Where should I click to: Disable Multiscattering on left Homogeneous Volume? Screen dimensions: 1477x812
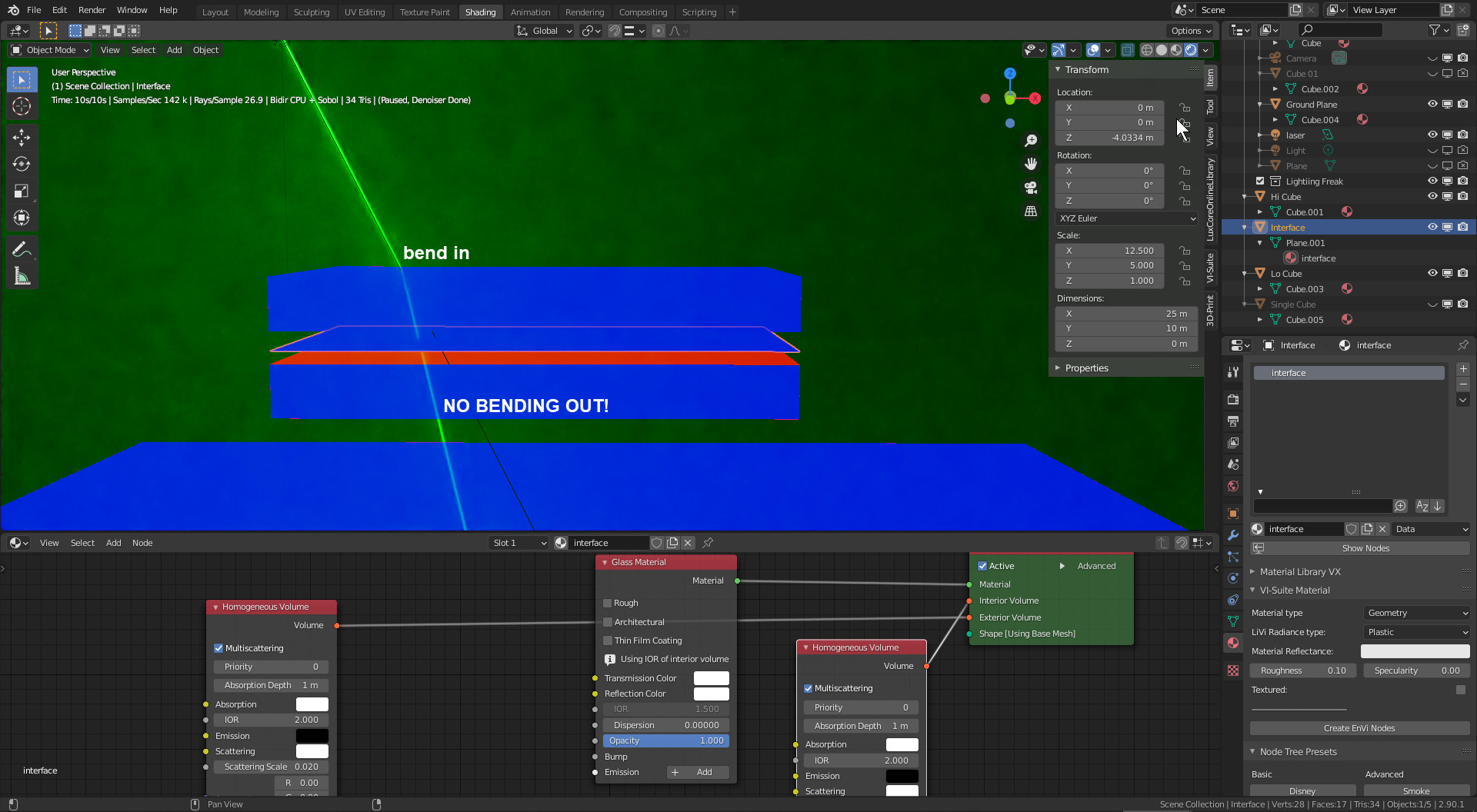218,648
